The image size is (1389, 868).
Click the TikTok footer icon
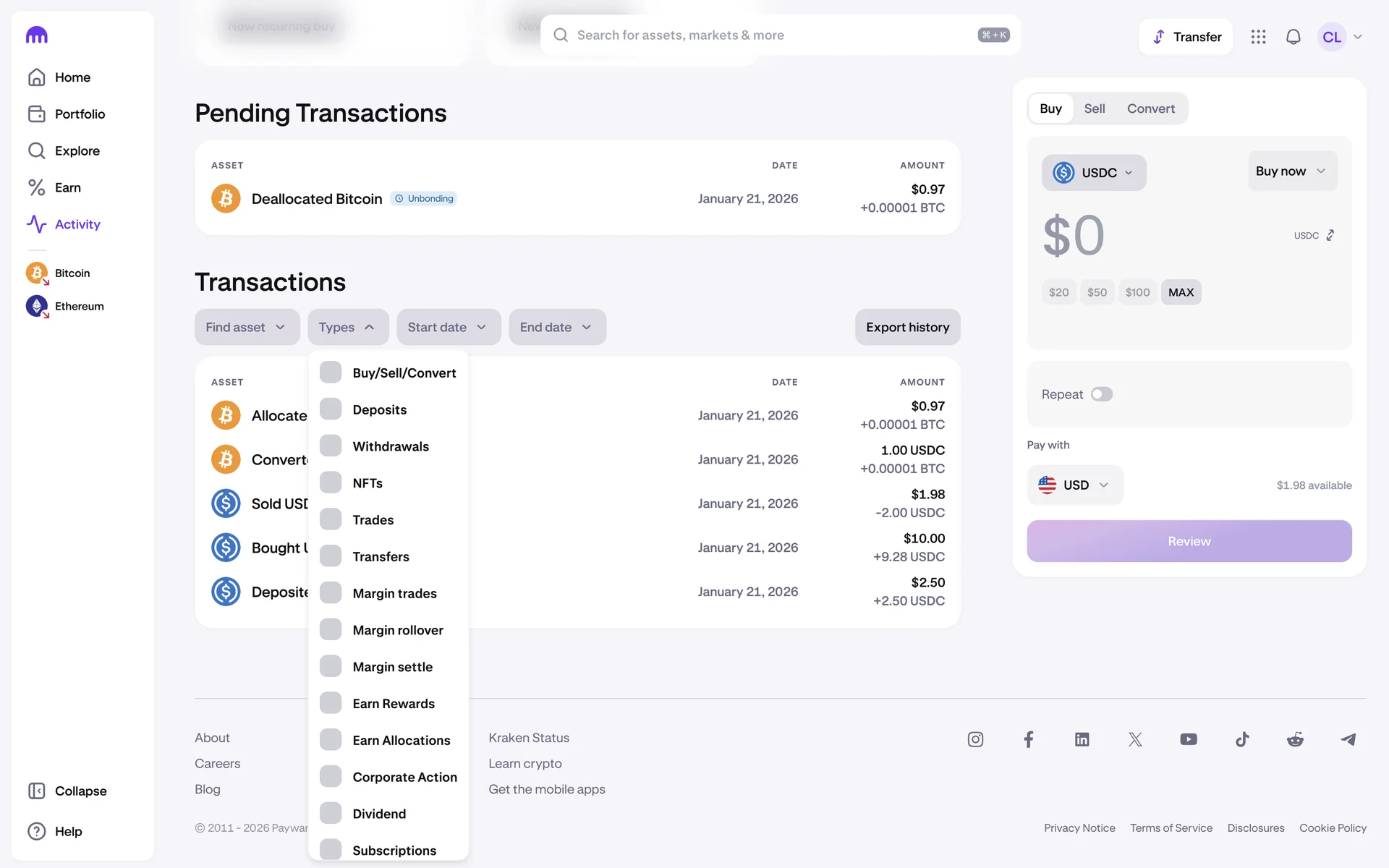pos(1242,739)
